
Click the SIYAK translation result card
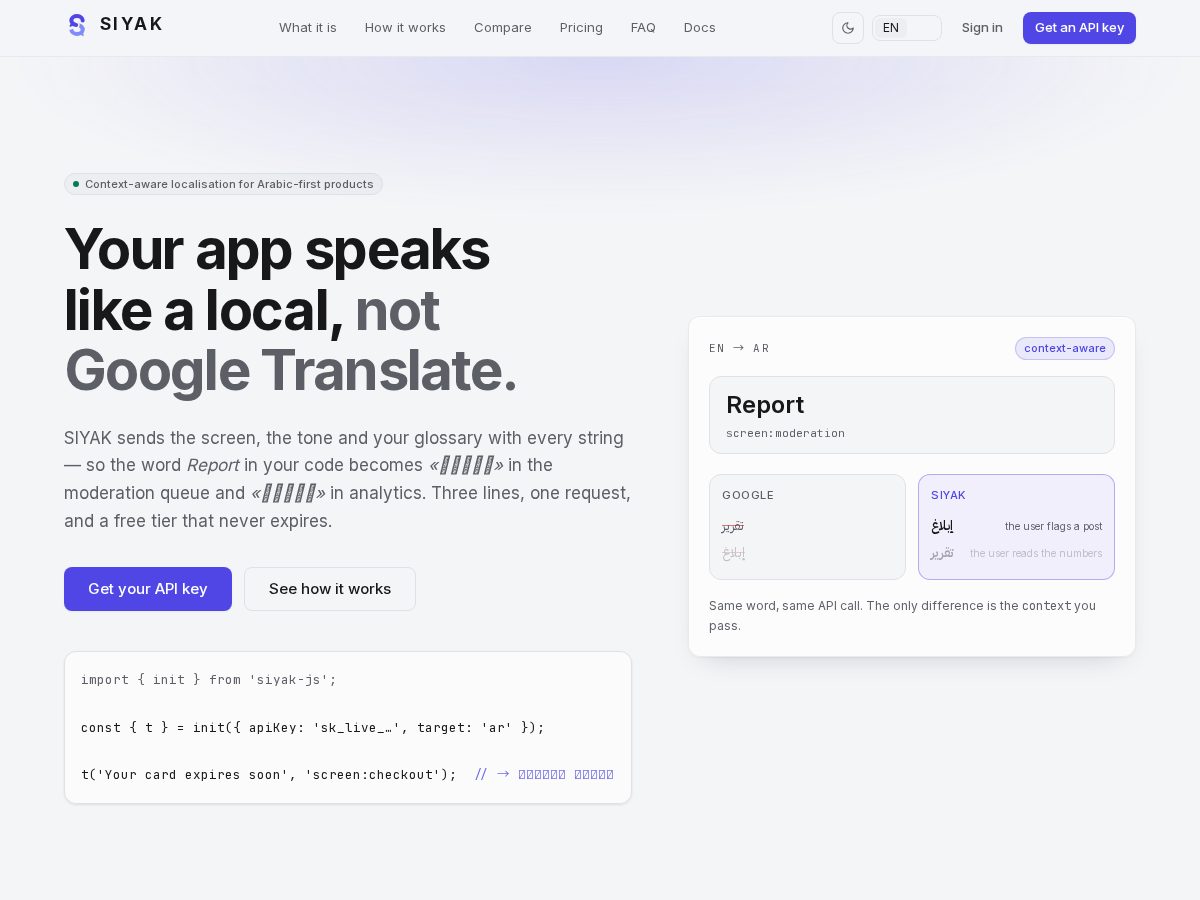click(x=1016, y=527)
